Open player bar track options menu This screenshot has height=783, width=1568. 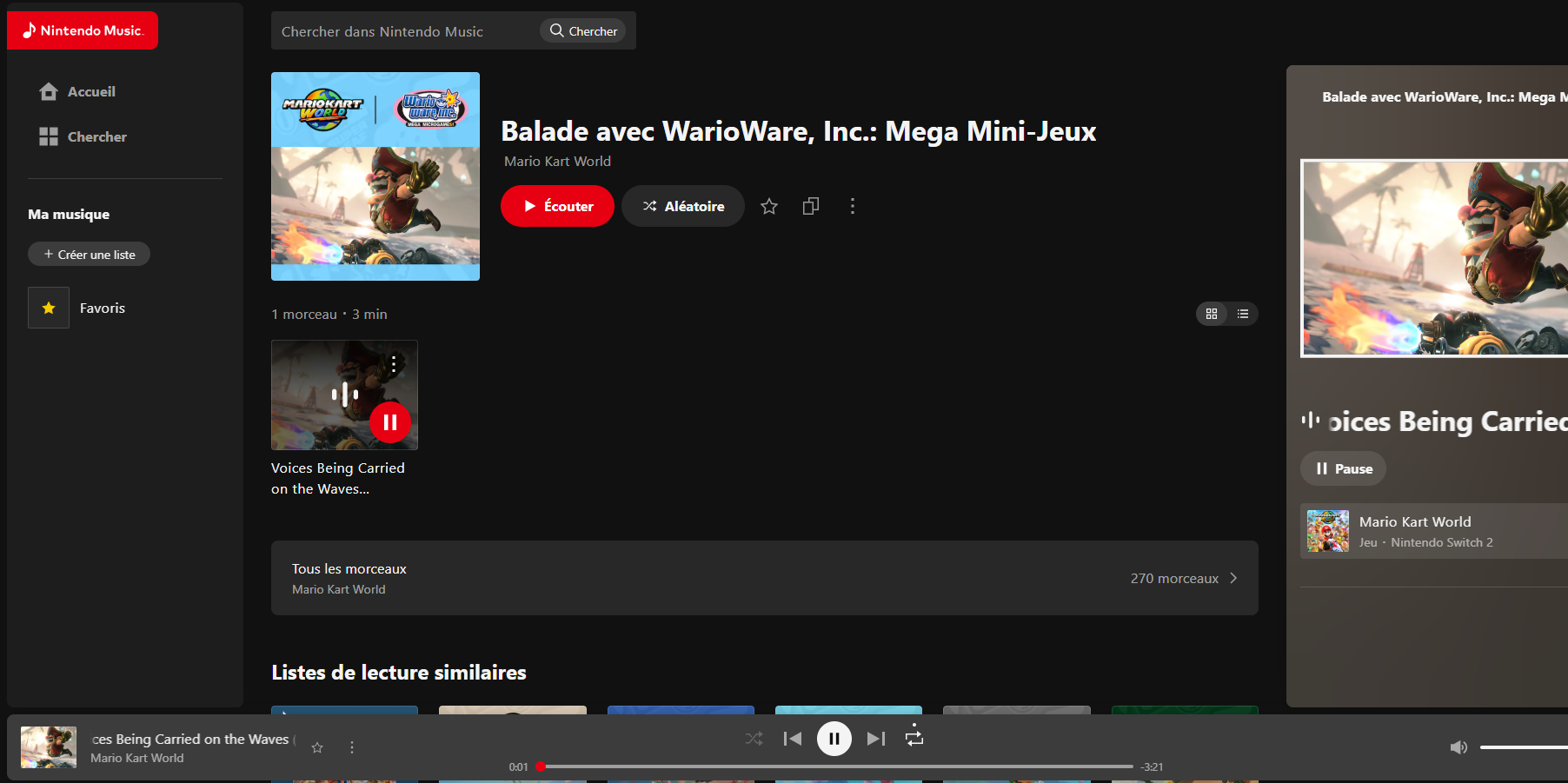click(352, 747)
